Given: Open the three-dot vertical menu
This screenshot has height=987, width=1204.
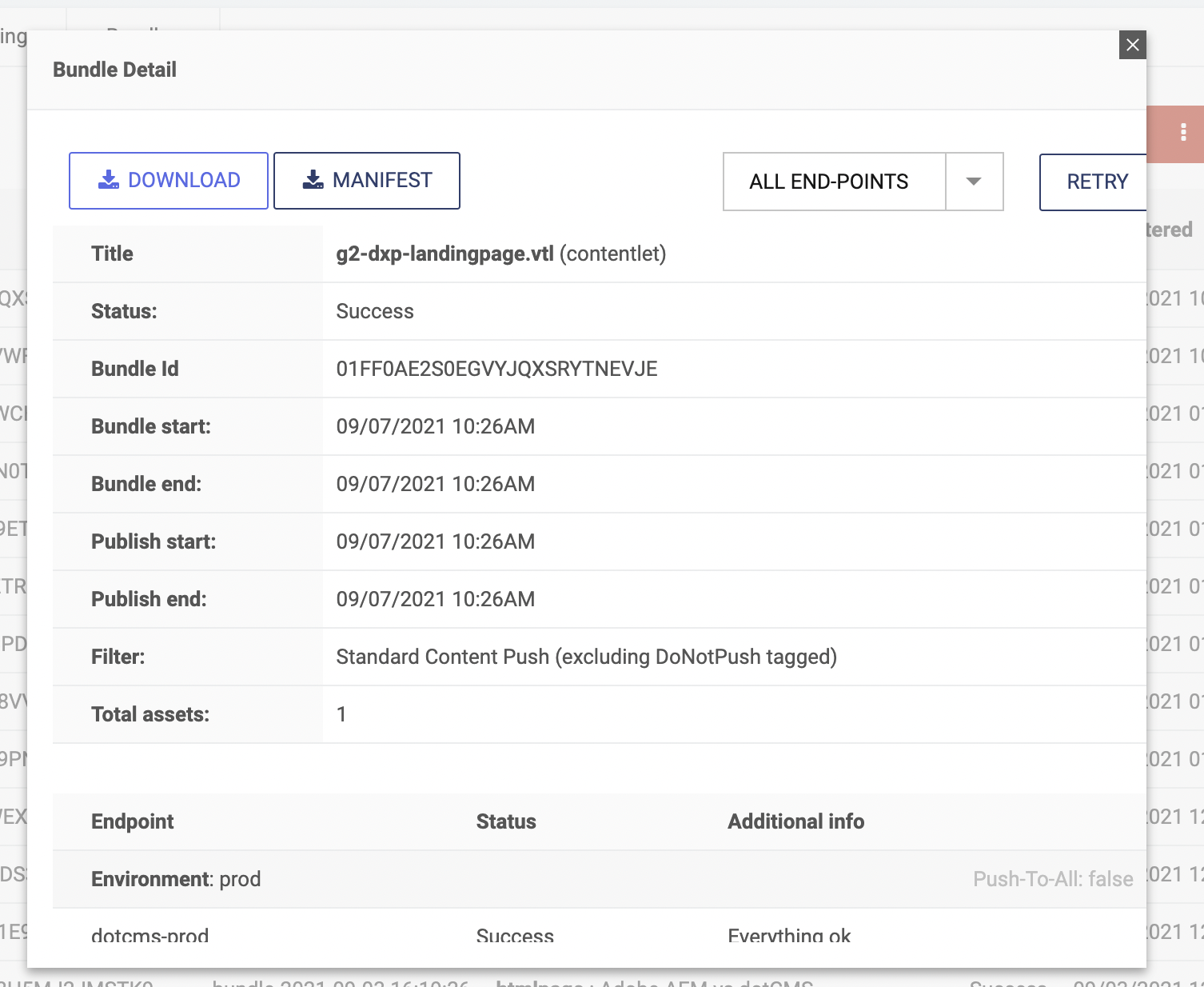Looking at the screenshot, I should [x=1183, y=133].
